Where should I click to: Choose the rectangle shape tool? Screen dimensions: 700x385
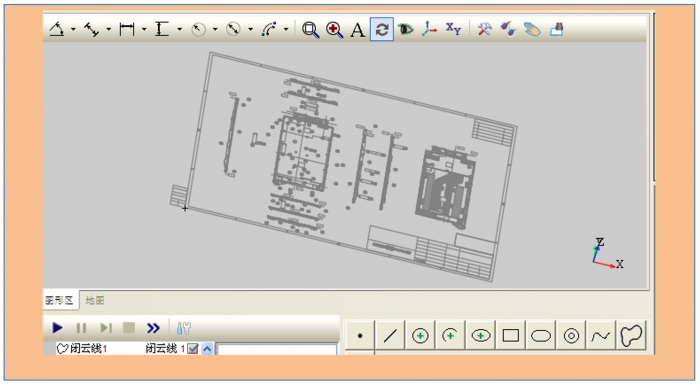(511, 335)
